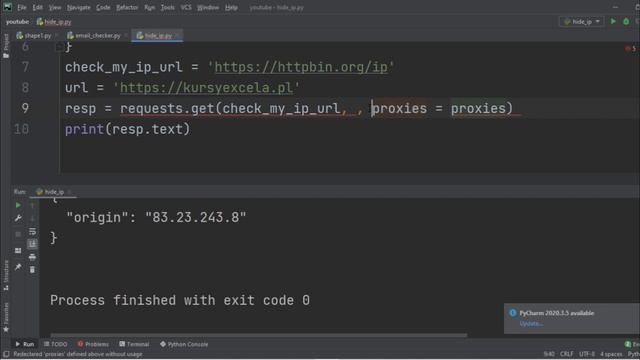Screen dimensions: 640x360
Task: Open the Code menu
Action: (103, 7)
